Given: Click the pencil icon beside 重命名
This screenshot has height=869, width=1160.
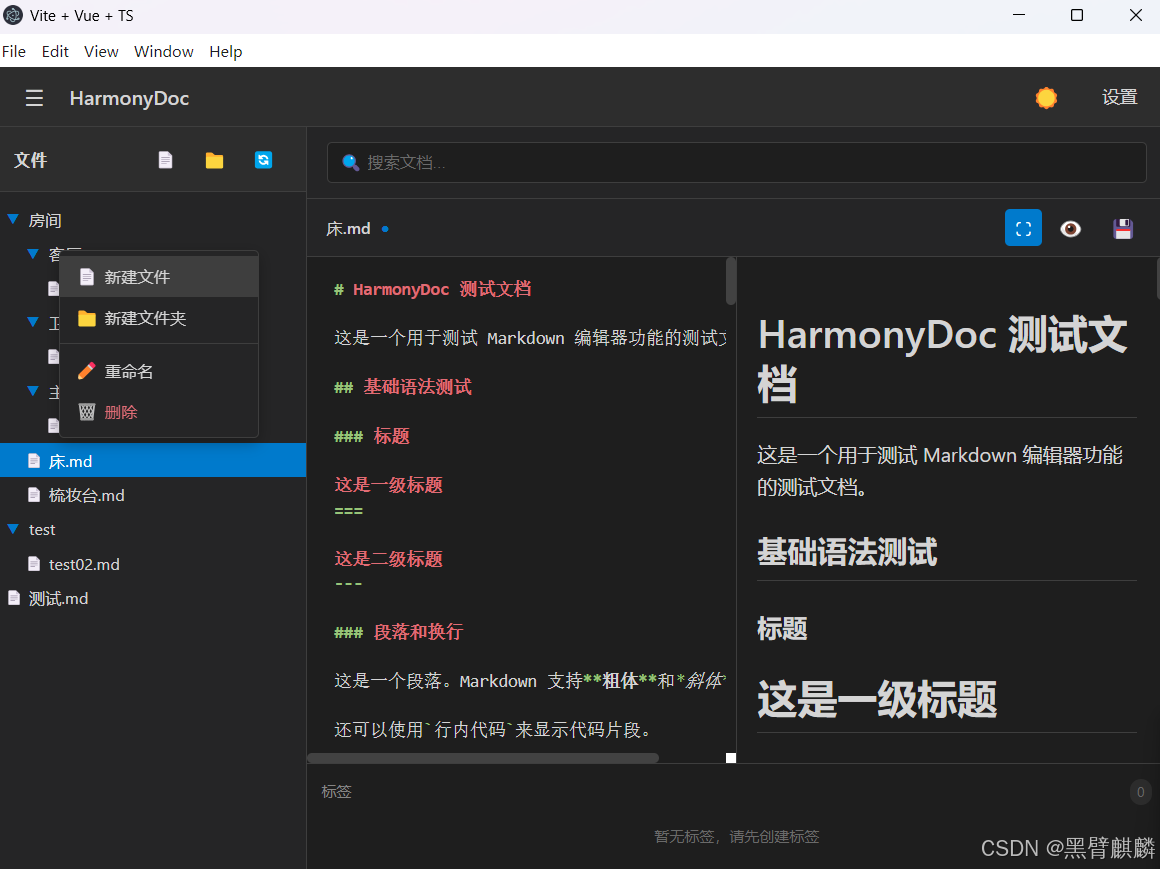Looking at the screenshot, I should (x=87, y=371).
